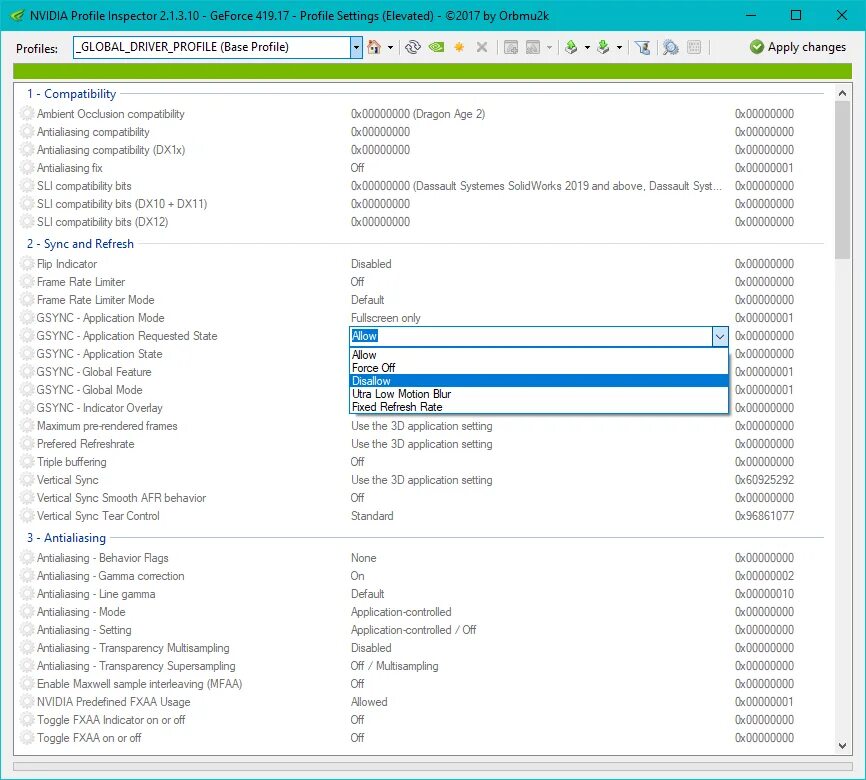
Task: Remove application from profile icon
Action: pyautogui.click(x=533, y=47)
